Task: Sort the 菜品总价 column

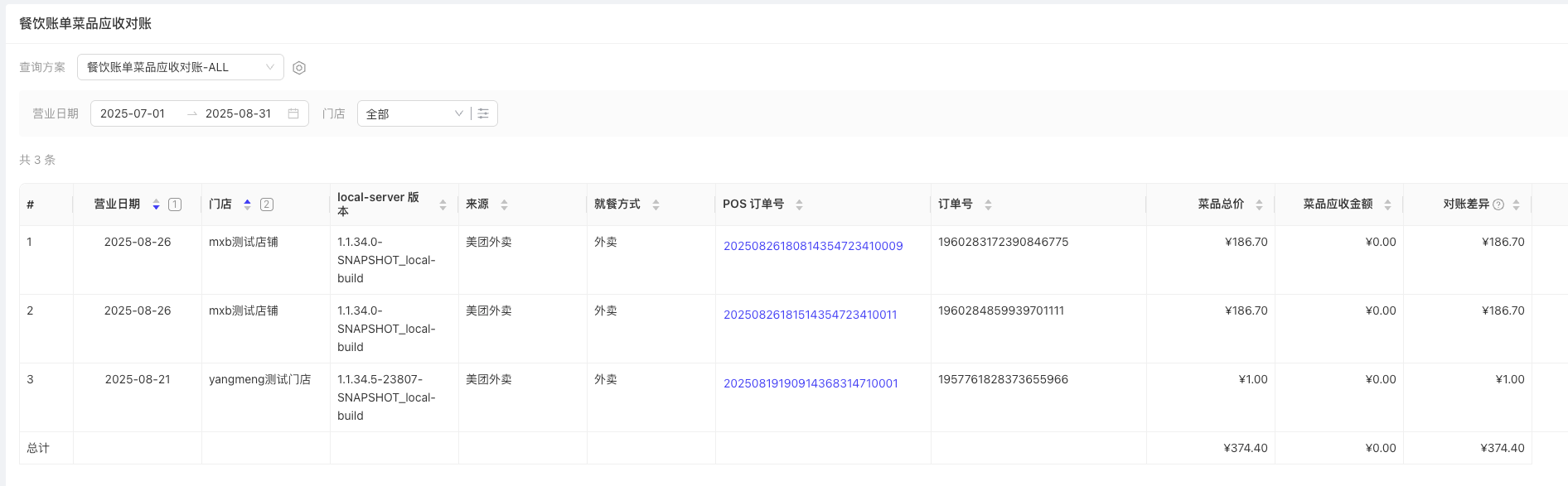Action: [1259, 205]
